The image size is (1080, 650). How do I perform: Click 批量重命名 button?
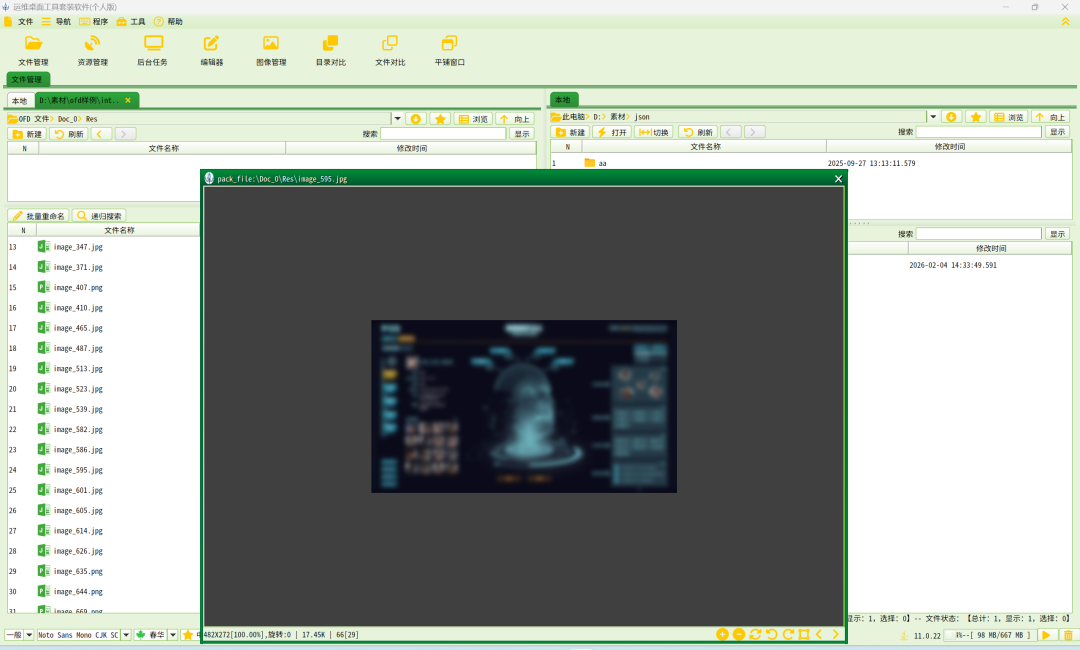(x=39, y=216)
